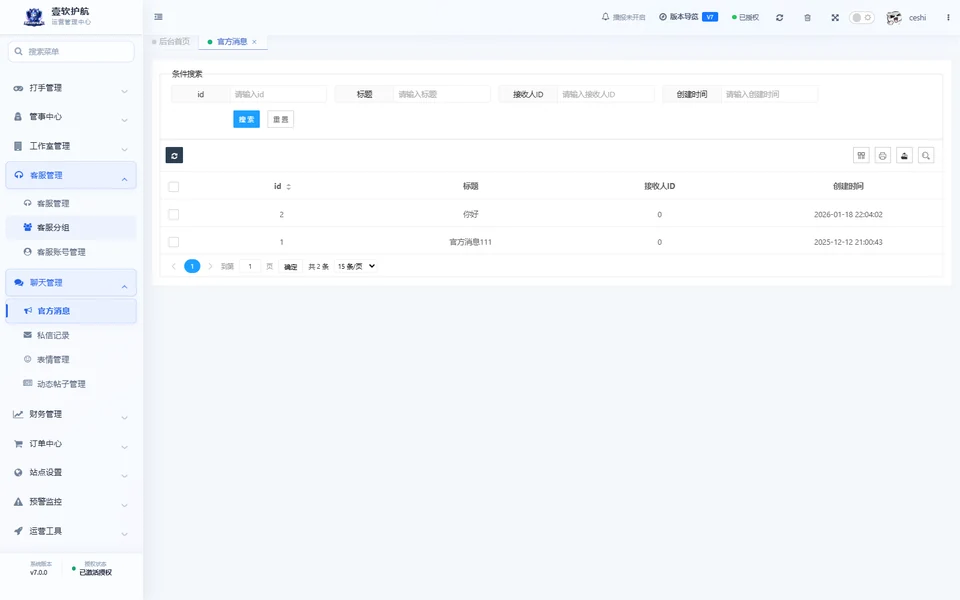Screen dimensions: 960x600
Task: Click the magnifier icon above the table
Action: click(x=926, y=156)
